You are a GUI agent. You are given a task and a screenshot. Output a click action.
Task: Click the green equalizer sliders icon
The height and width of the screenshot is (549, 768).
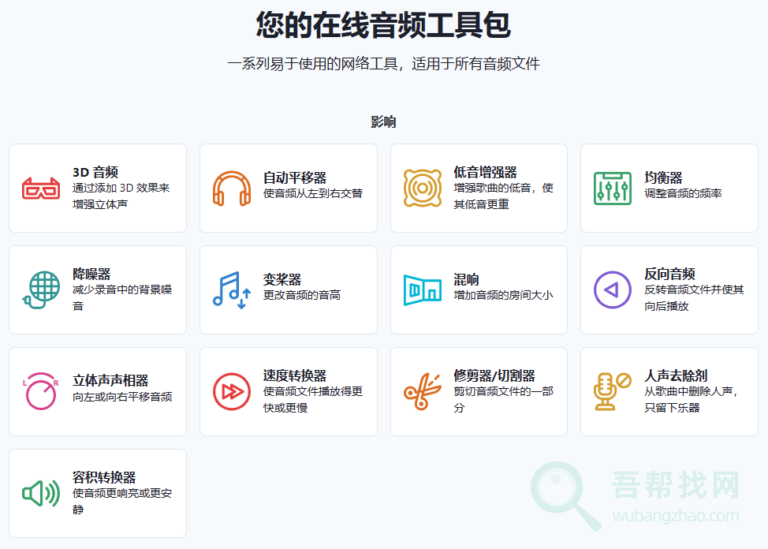[612, 188]
